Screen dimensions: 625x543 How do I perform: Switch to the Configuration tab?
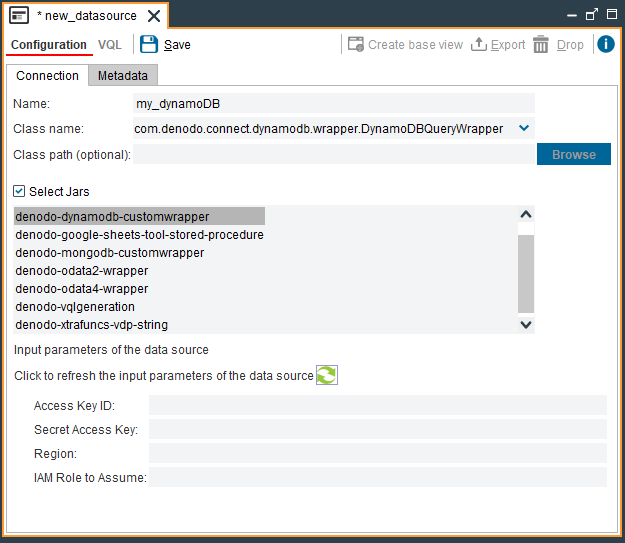click(49, 45)
